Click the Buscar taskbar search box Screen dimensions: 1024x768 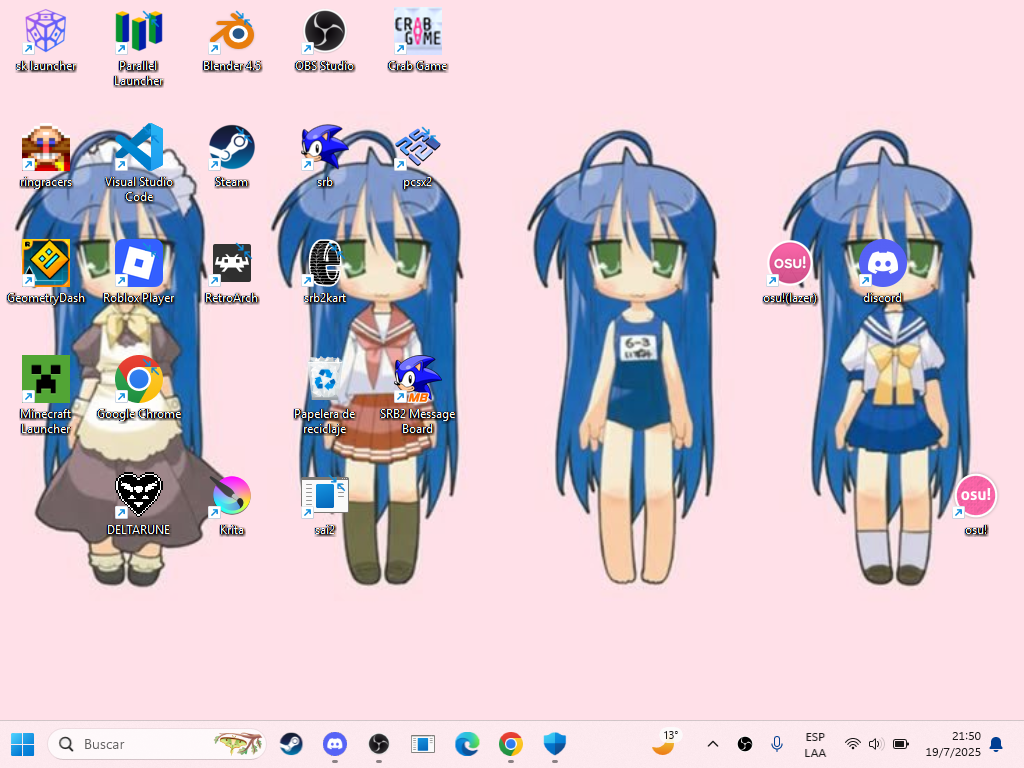click(157, 744)
